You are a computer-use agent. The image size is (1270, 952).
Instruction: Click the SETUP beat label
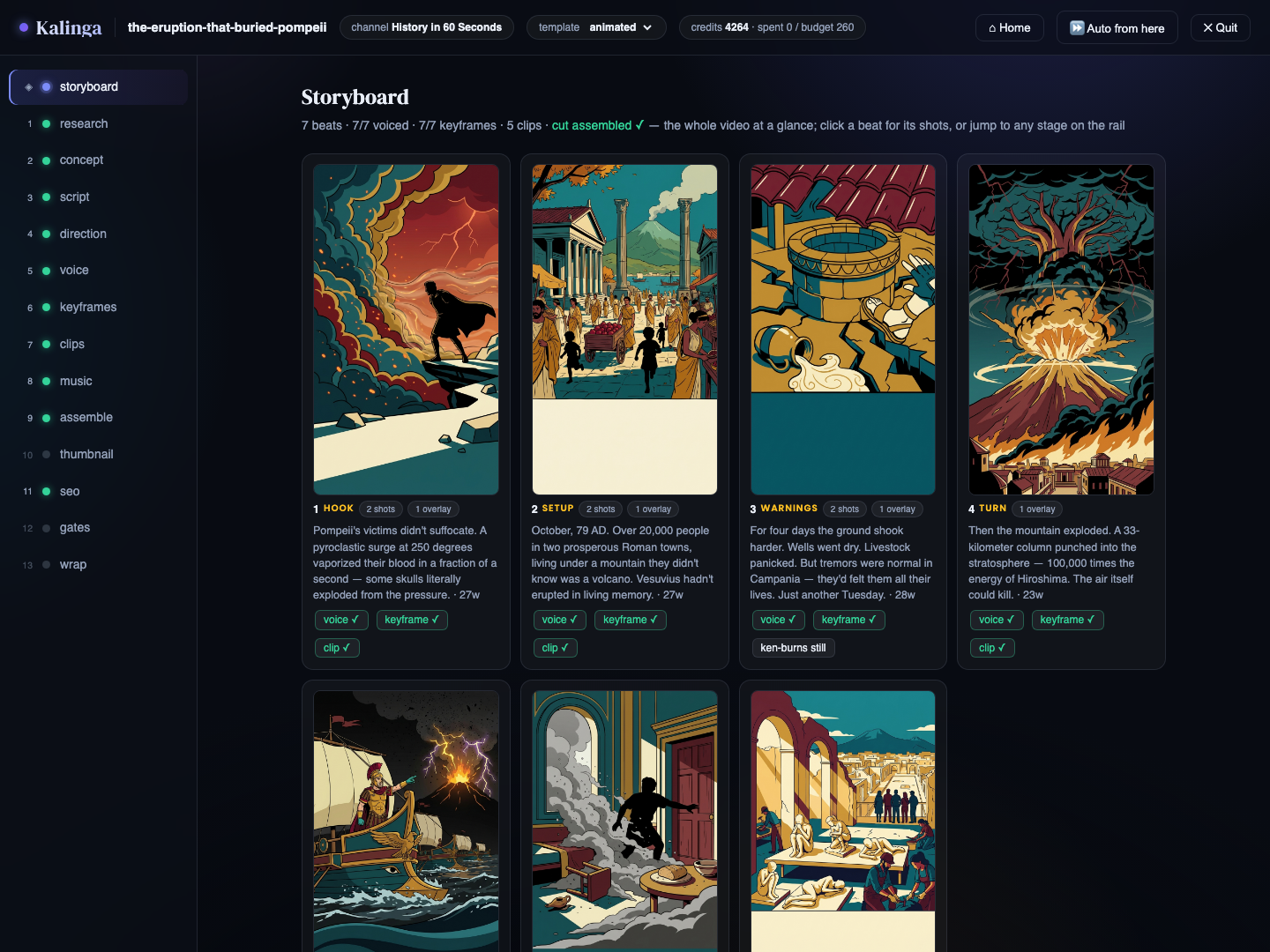(557, 509)
